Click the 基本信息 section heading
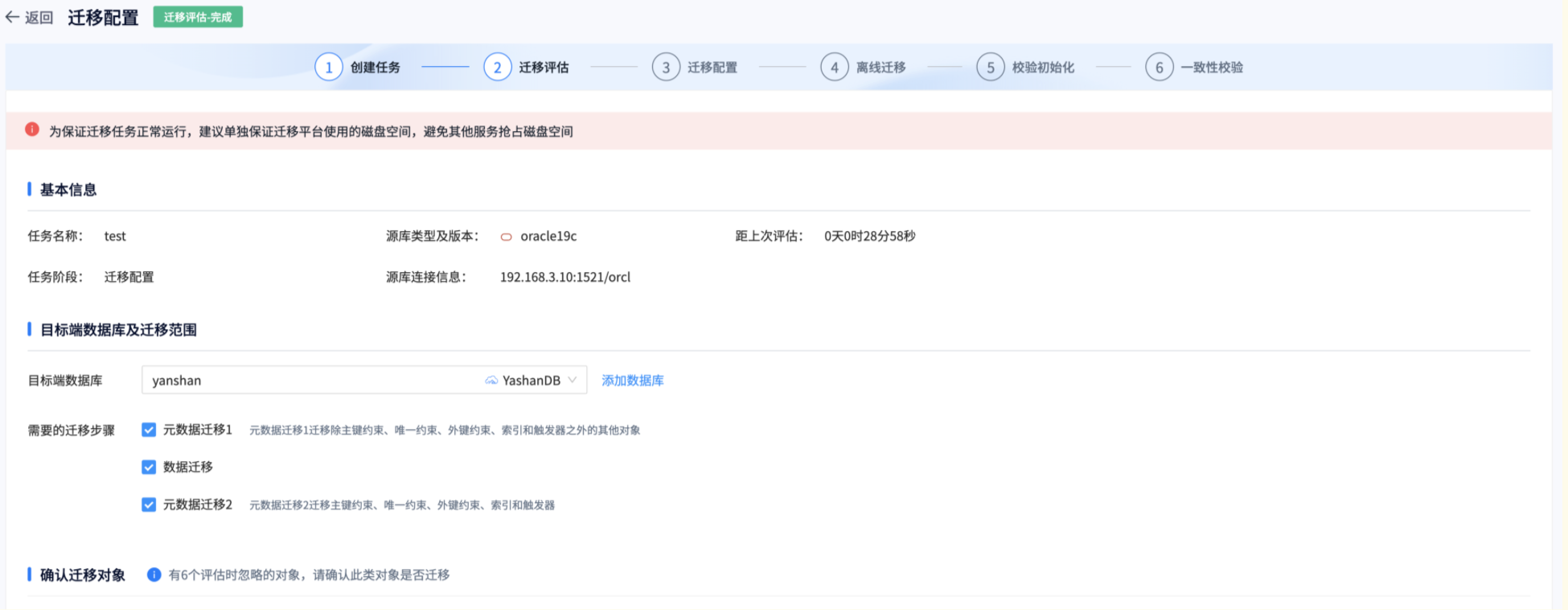 (x=68, y=190)
